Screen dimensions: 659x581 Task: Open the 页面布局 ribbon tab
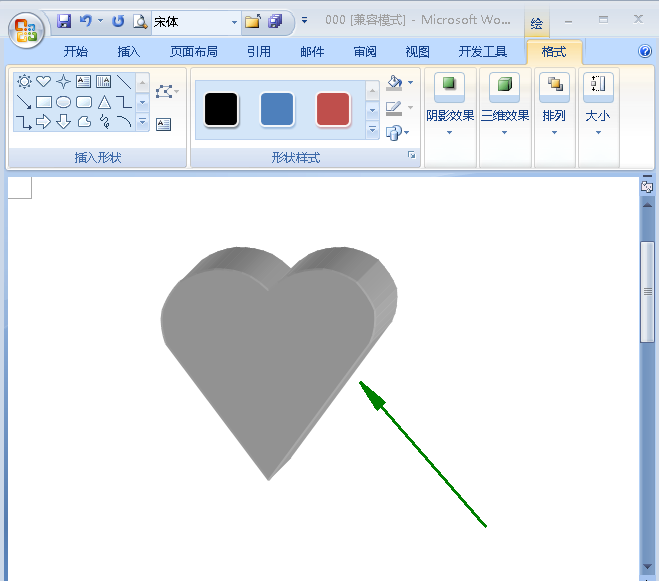pyautogui.click(x=194, y=52)
